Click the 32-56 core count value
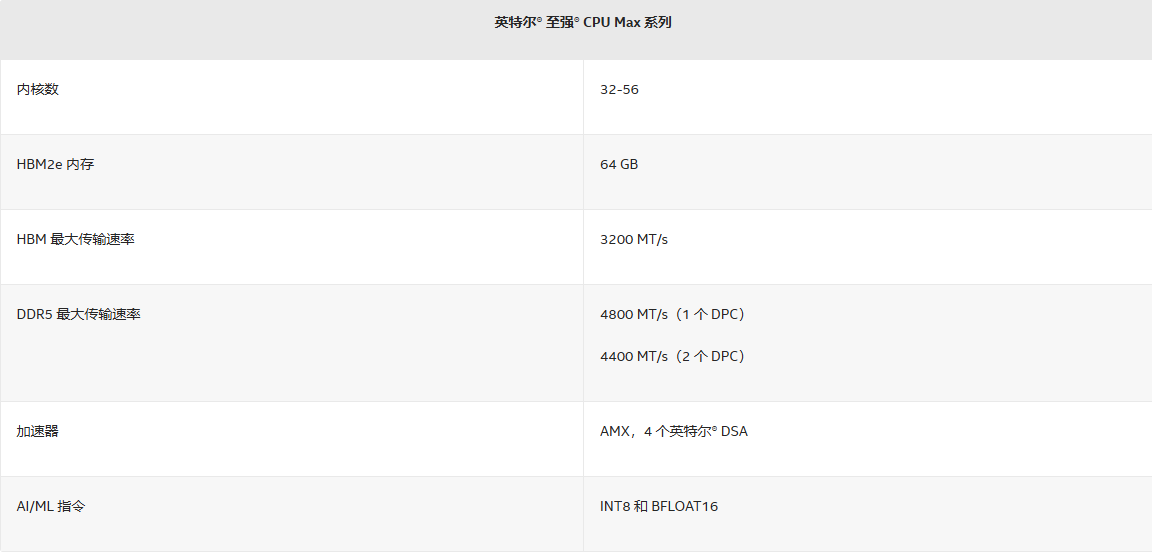The width and height of the screenshot is (1152, 552). 619,89
